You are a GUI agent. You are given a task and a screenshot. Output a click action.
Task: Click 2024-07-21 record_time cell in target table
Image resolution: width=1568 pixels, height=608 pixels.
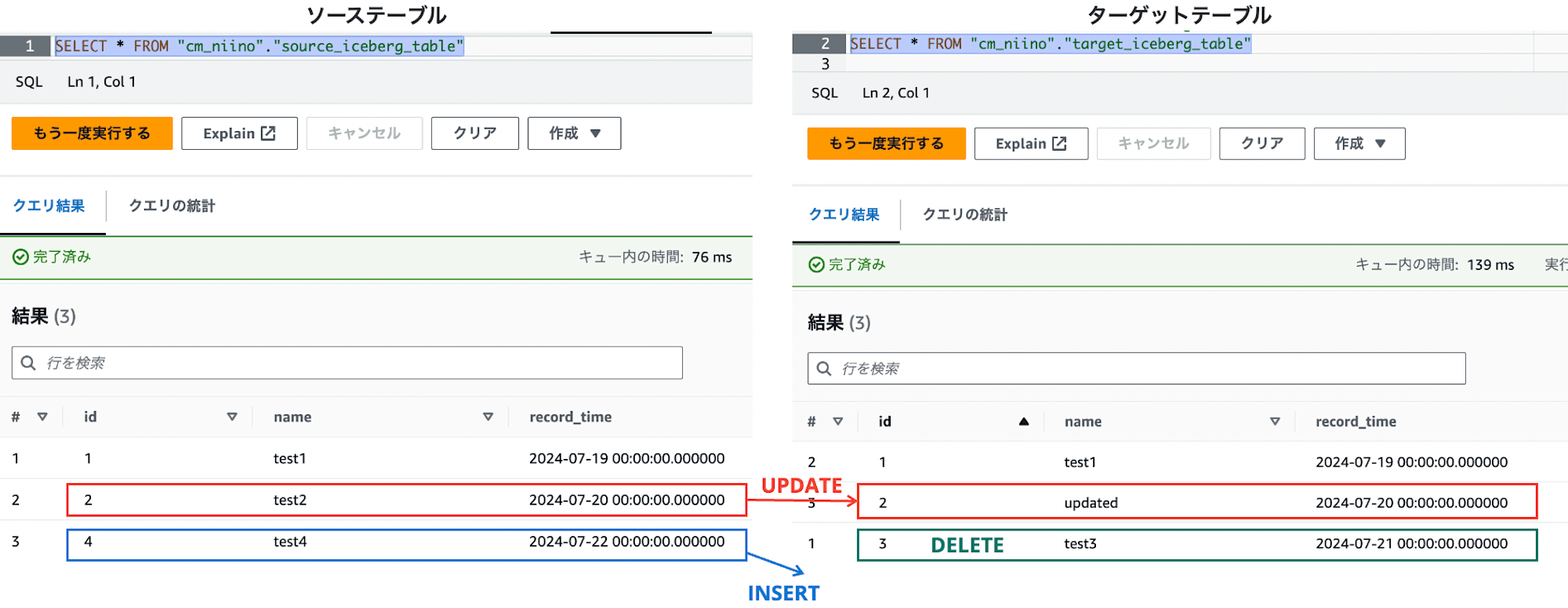click(1411, 544)
